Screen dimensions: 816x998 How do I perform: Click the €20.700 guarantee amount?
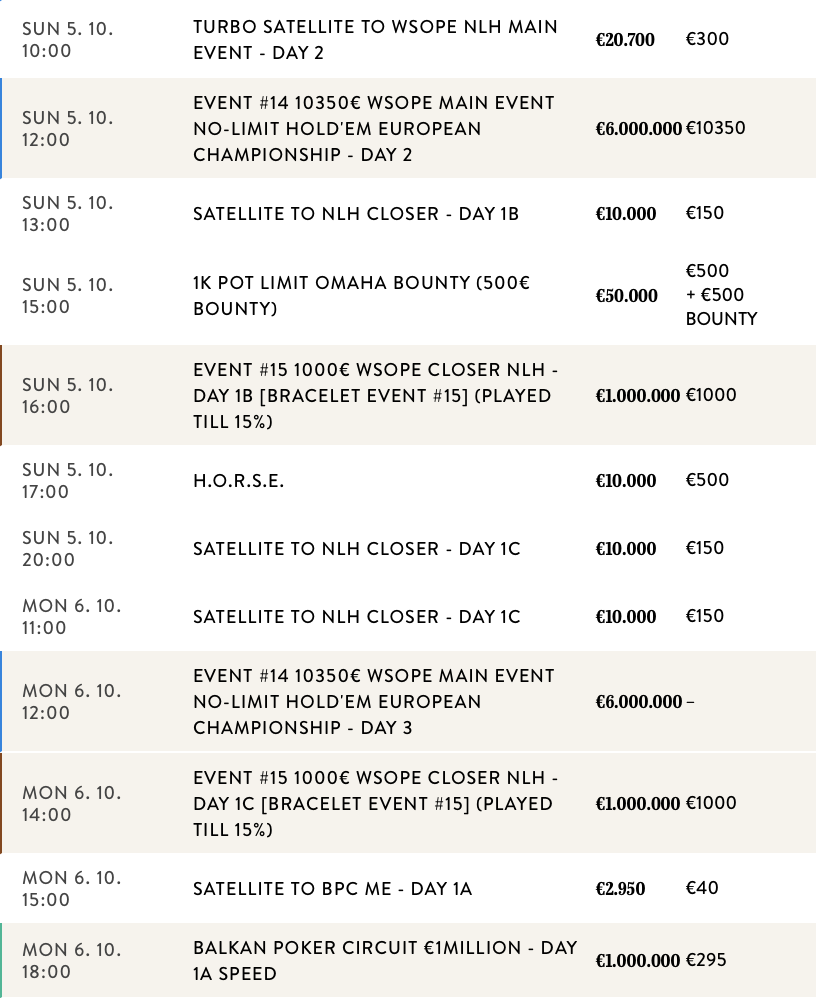(x=625, y=40)
